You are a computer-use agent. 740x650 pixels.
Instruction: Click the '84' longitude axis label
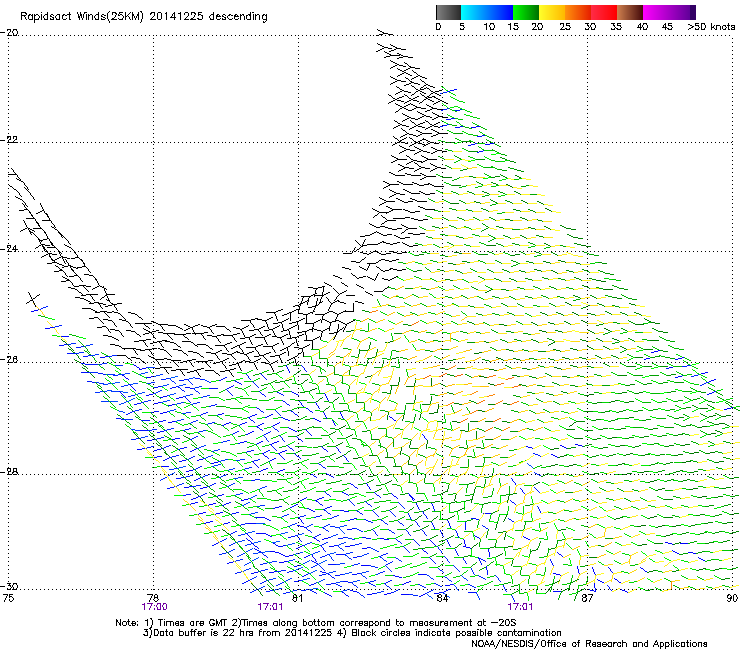coord(442,598)
